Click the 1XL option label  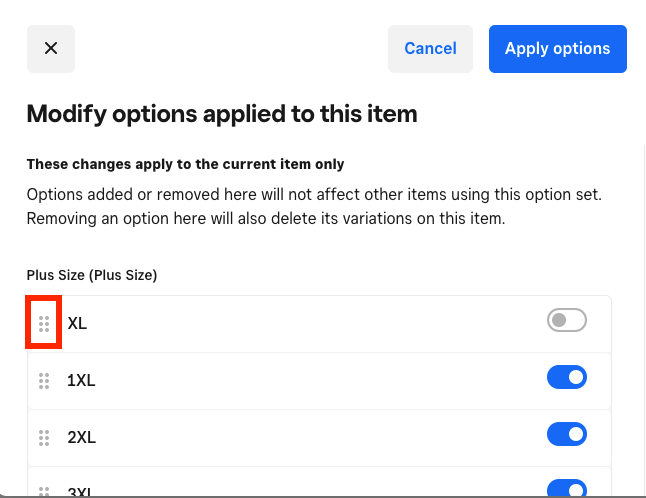pos(81,380)
